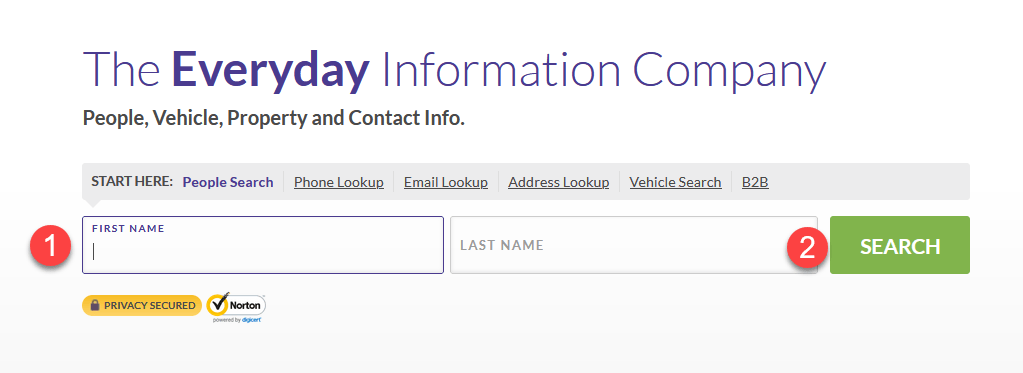The height and width of the screenshot is (373, 1023).
Task: Click the green SEARCH button
Action: point(900,245)
